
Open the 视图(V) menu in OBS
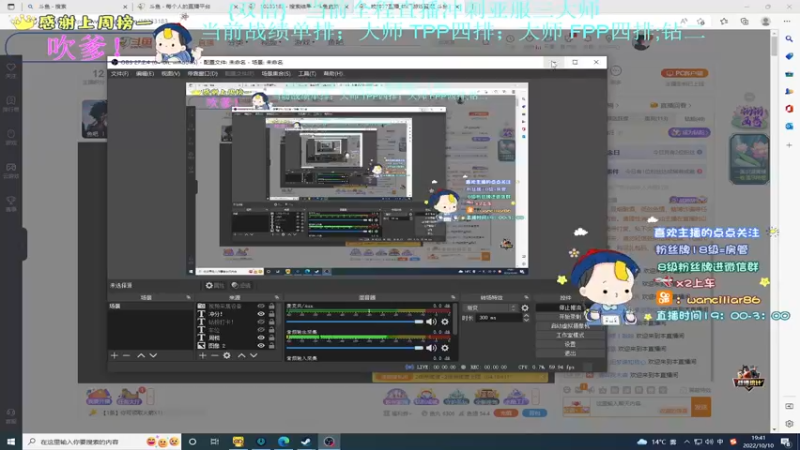170,74
